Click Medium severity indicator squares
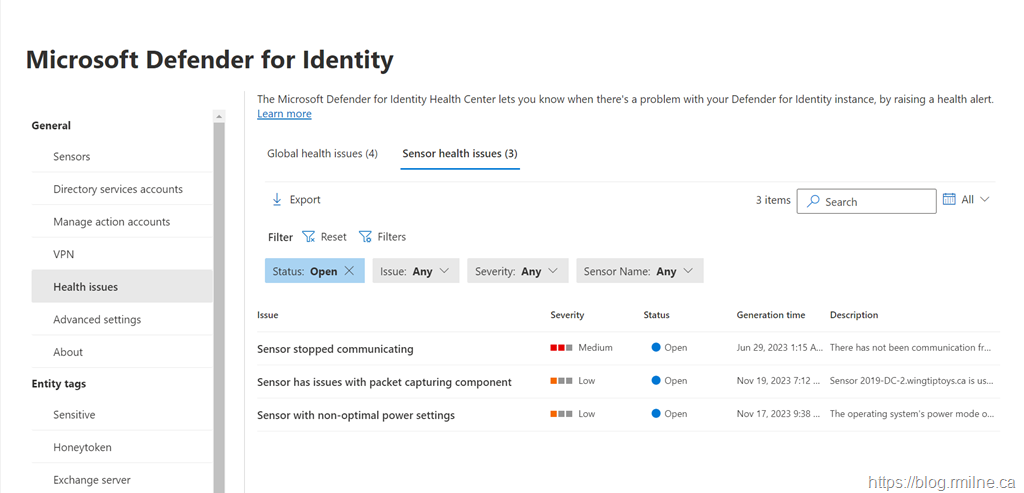 click(x=561, y=348)
